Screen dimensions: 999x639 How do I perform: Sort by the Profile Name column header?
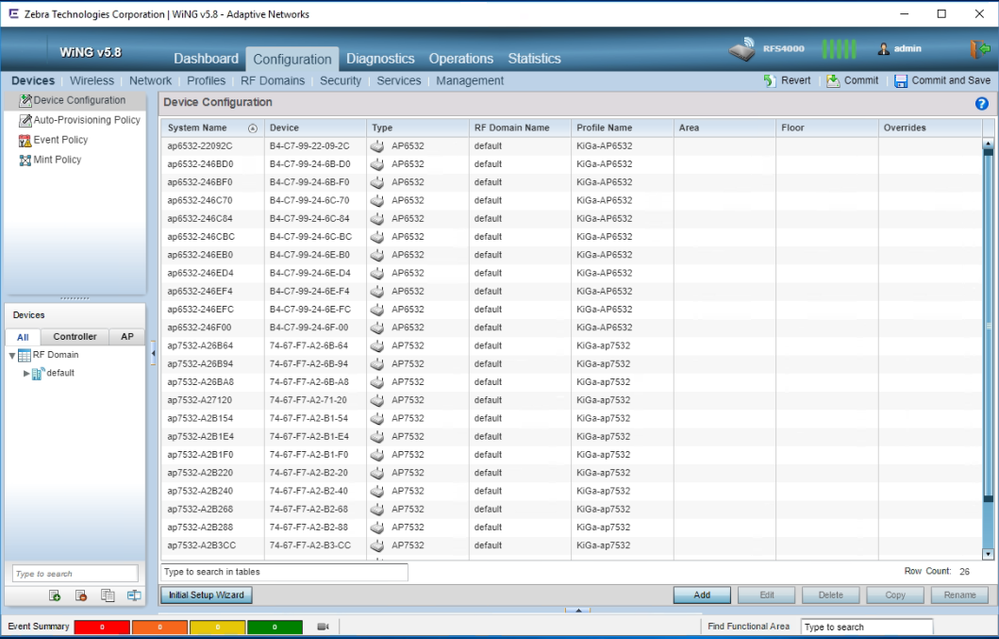click(x=622, y=128)
